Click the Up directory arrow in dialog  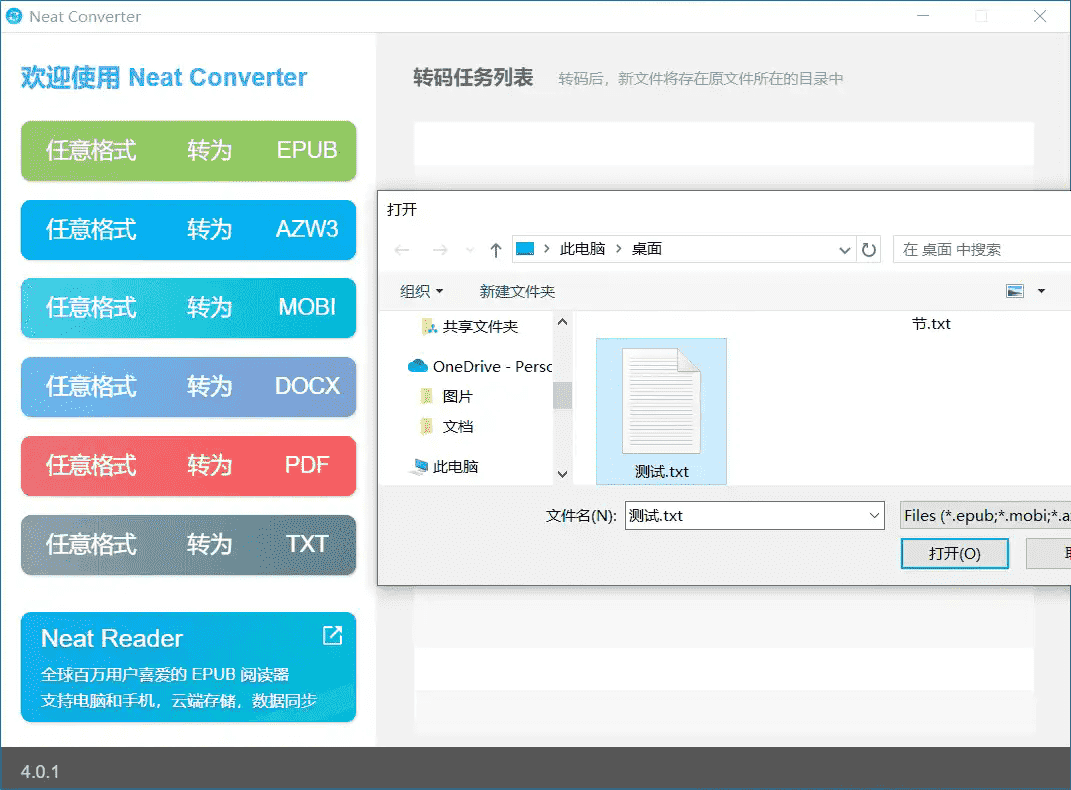(x=495, y=250)
